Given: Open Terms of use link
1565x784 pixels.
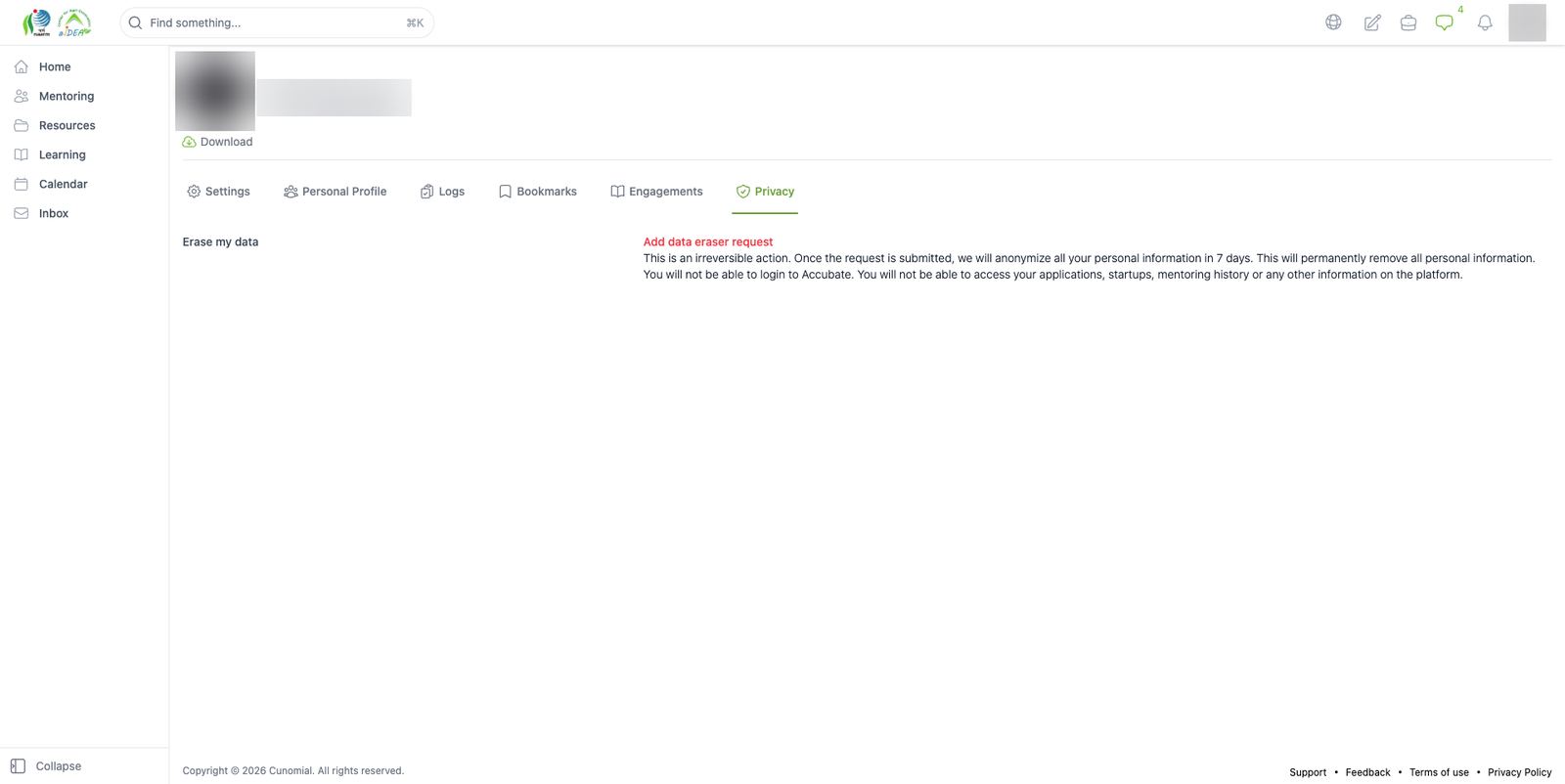Looking at the screenshot, I should pyautogui.click(x=1439, y=772).
